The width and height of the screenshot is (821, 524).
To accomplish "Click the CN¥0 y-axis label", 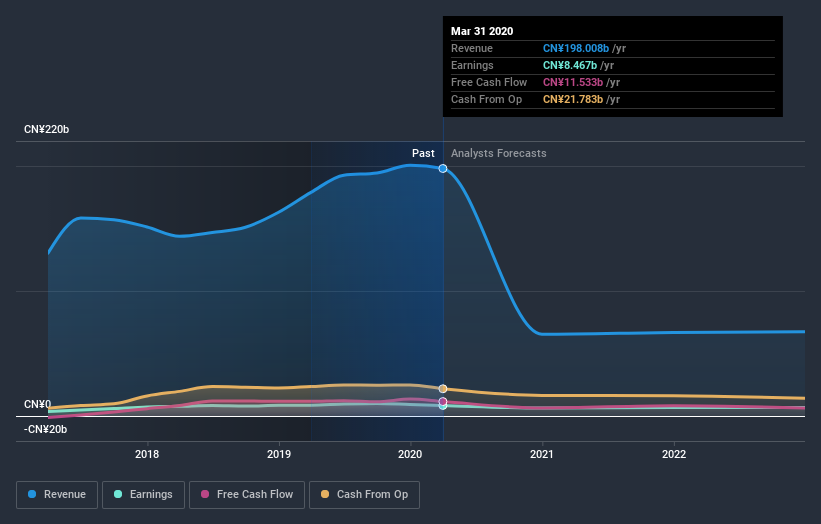I will tap(38, 404).
